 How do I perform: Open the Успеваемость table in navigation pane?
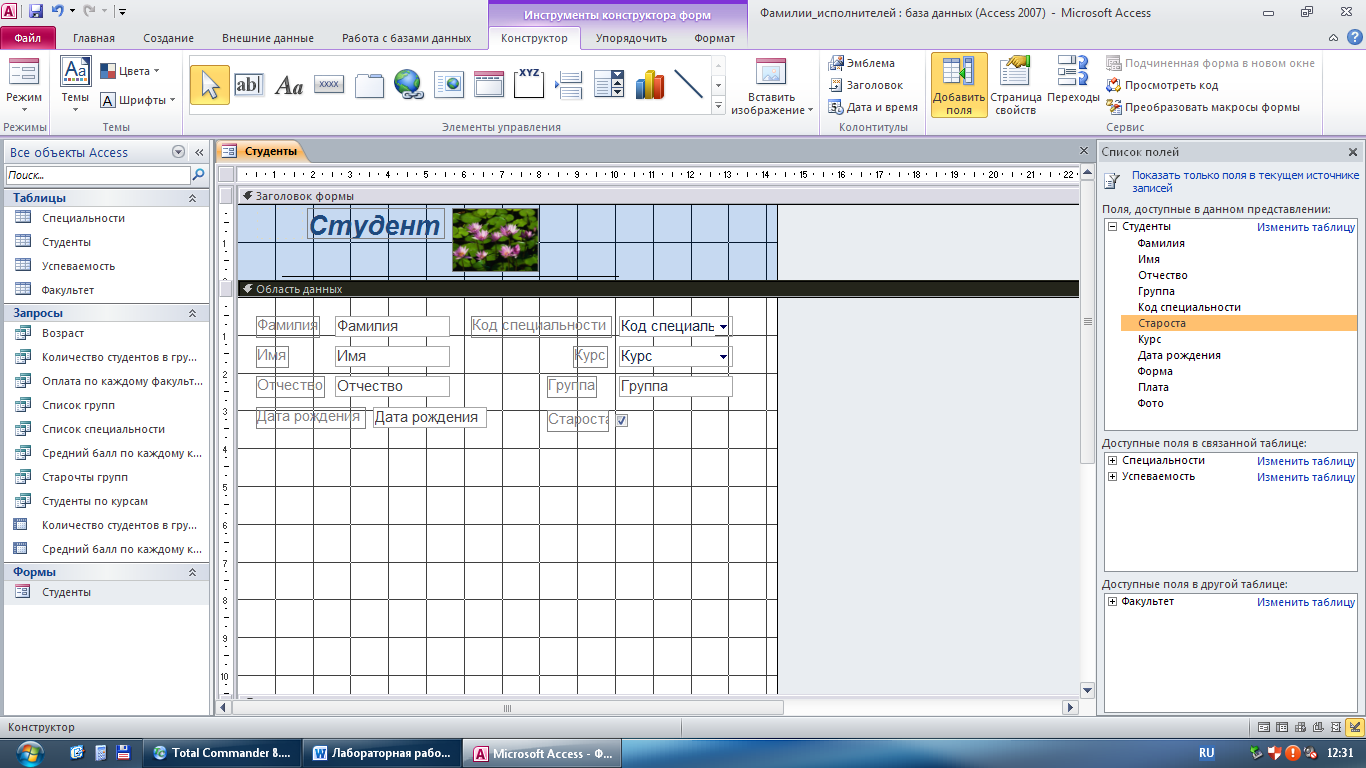78,266
